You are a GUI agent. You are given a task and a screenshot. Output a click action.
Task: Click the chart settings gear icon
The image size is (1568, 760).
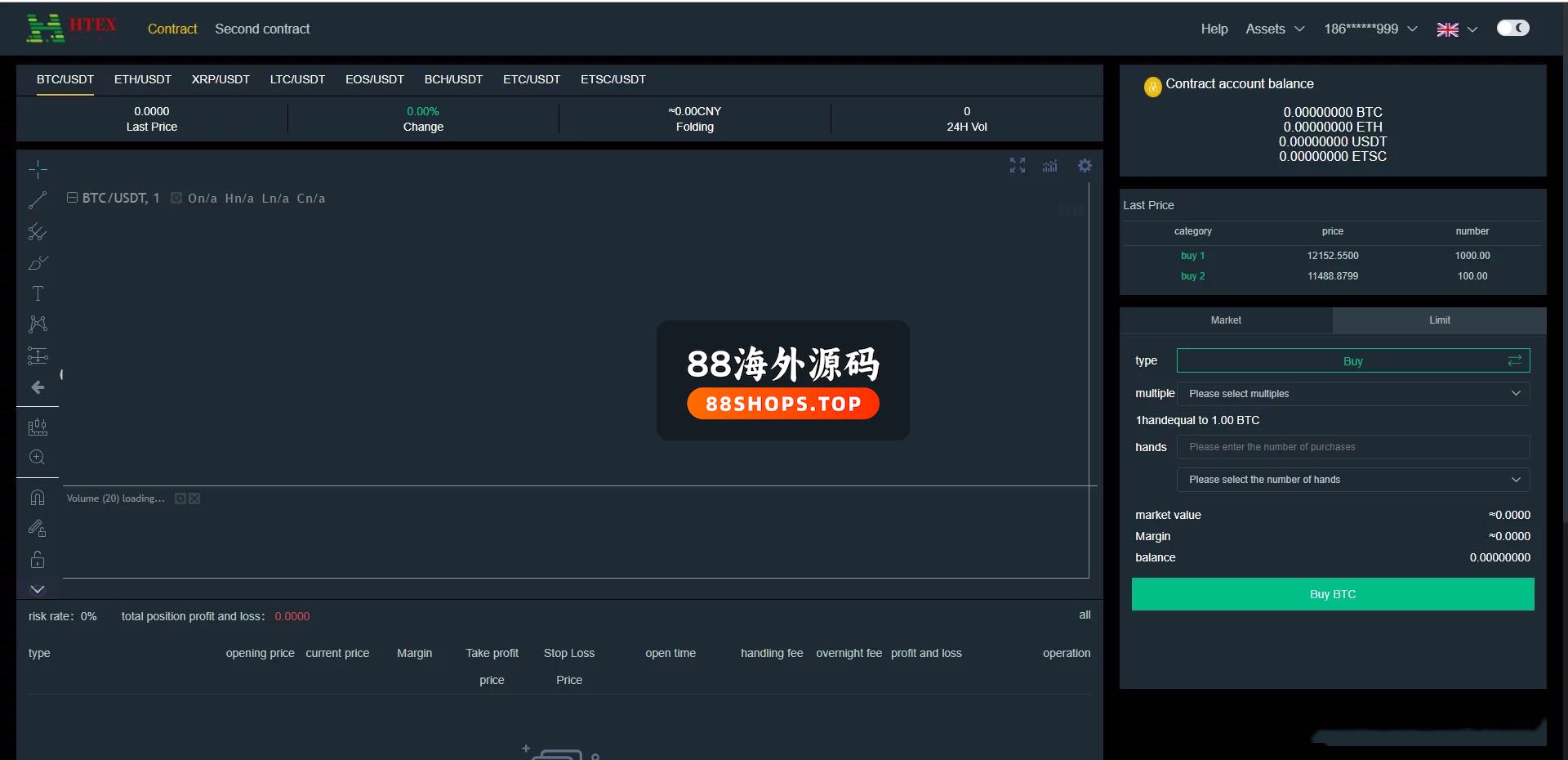(x=1085, y=166)
